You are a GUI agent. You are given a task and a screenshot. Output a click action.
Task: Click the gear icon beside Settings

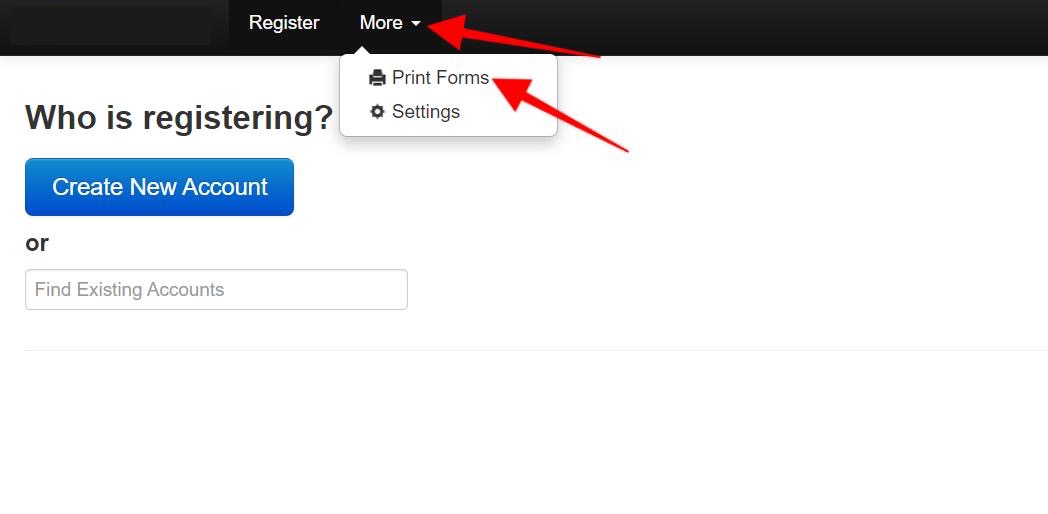pyautogui.click(x=378, y=112)
